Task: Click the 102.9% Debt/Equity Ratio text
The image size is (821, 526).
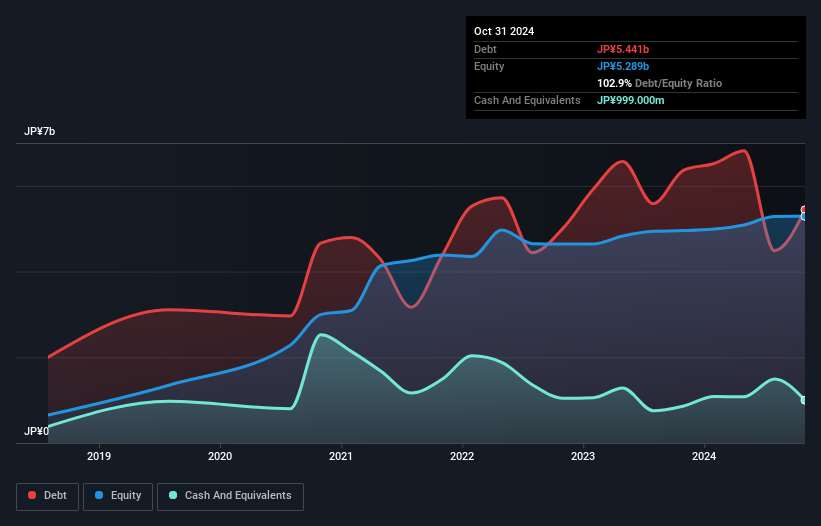Action: 659,83
